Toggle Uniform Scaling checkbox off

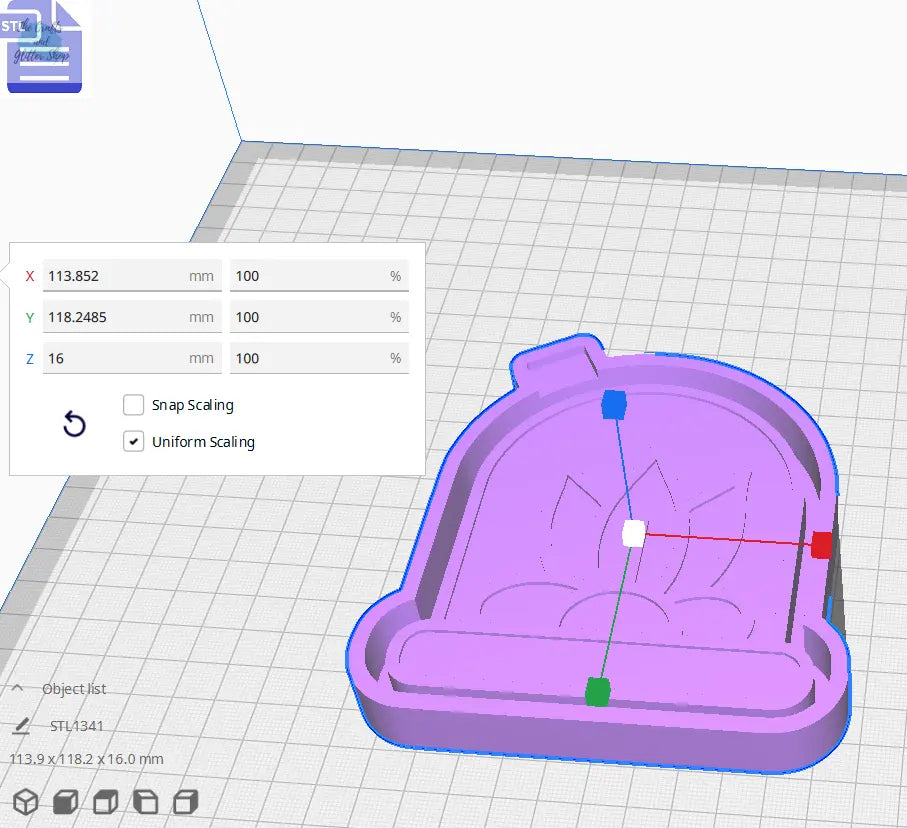(x=134, y=441)
